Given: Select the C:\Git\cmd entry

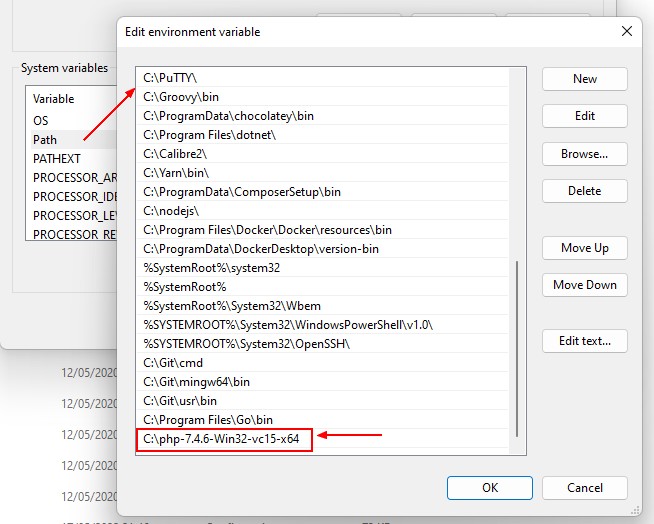Looking at the screenshot, I should [x=173, y=362].
